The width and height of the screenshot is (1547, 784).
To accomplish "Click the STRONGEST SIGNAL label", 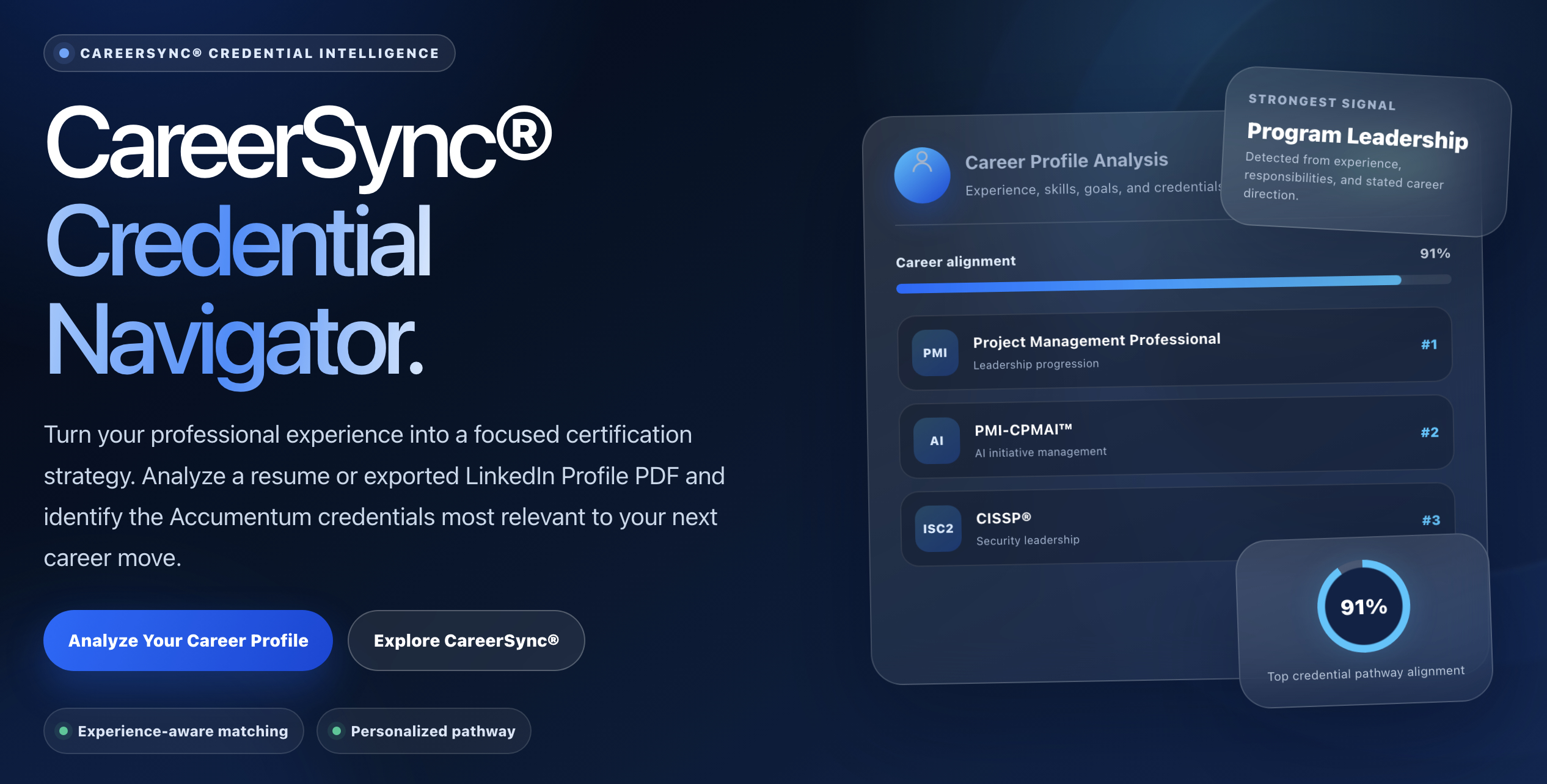I will point(1322,102).
